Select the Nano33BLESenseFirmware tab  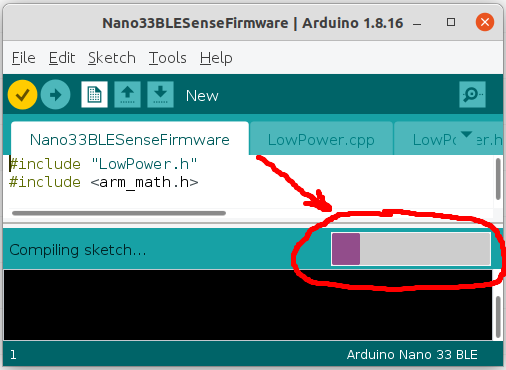pyautogui.click(x=130, y=139)
